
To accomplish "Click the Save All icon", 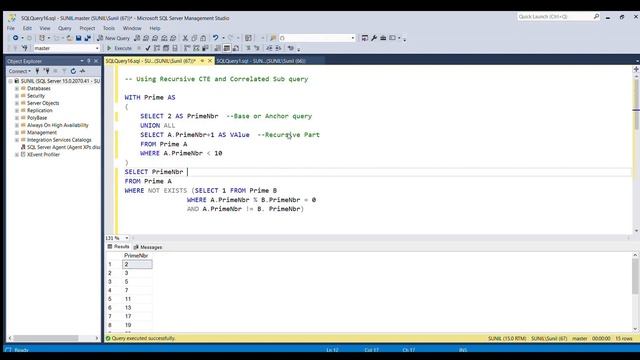I will 87,38.
